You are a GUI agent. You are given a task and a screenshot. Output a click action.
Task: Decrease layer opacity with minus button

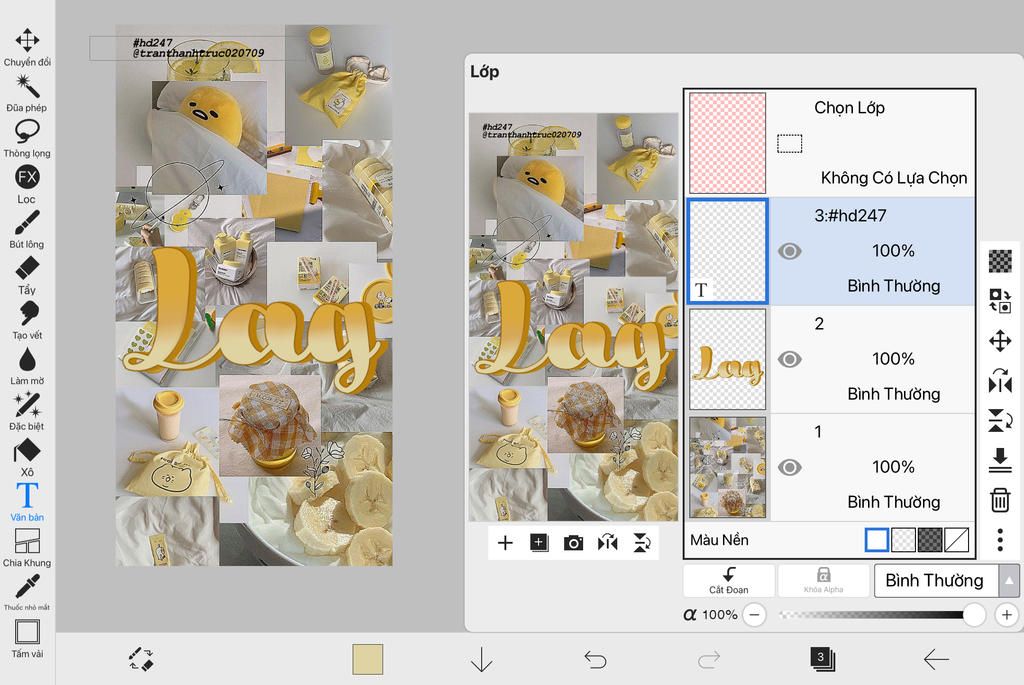(x=754, y=614)
